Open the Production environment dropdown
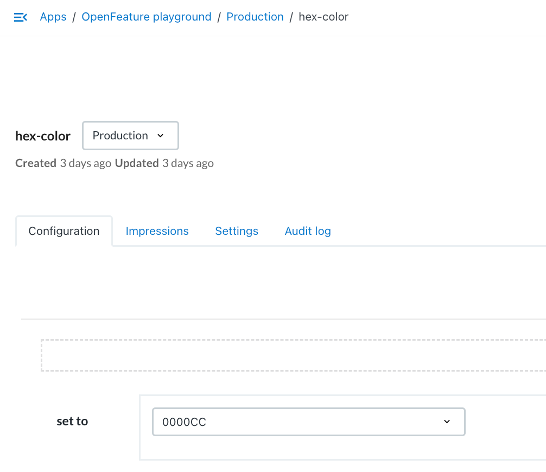 pos(130,136)
